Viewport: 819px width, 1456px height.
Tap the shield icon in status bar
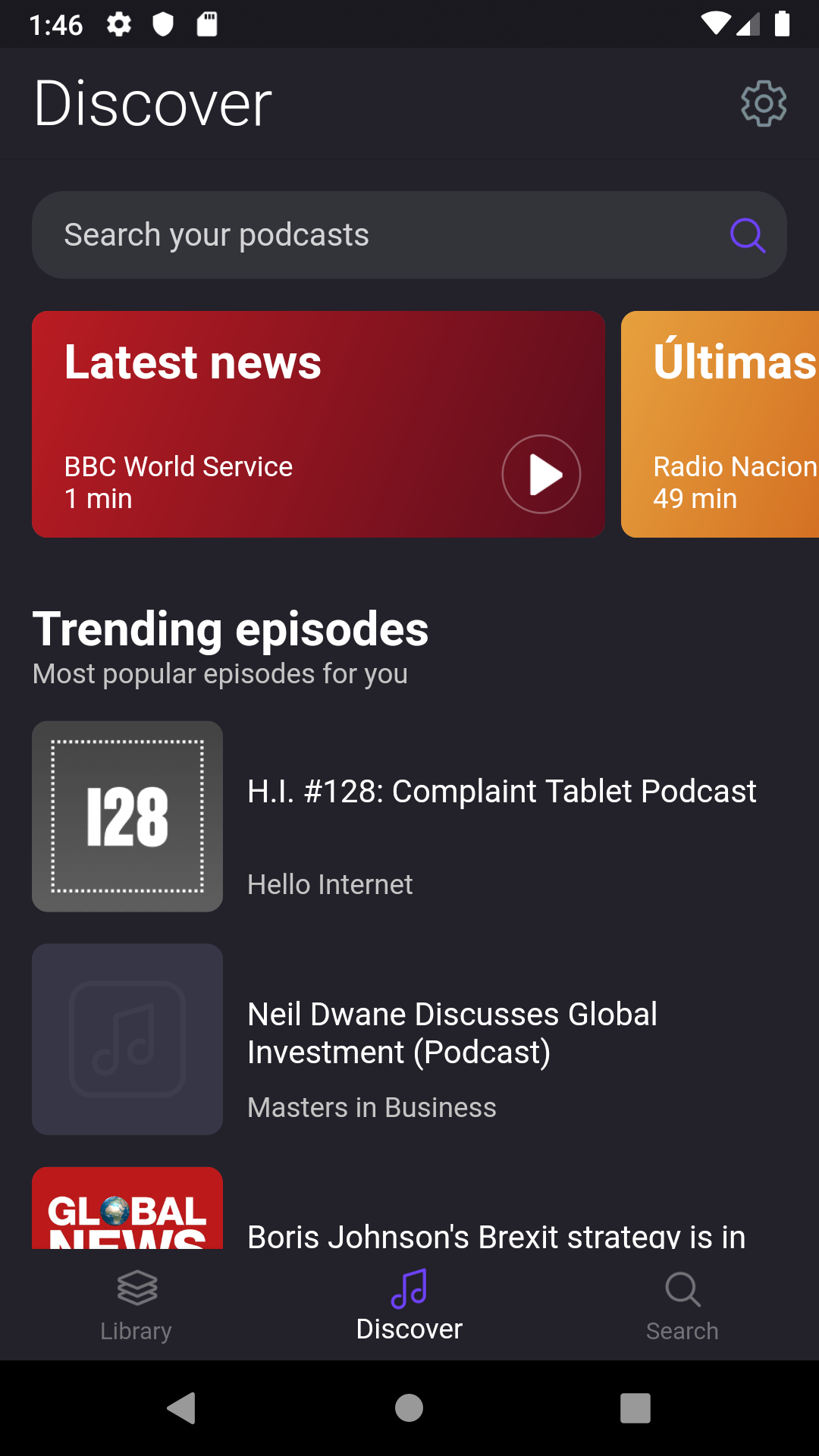pos(163,24)
